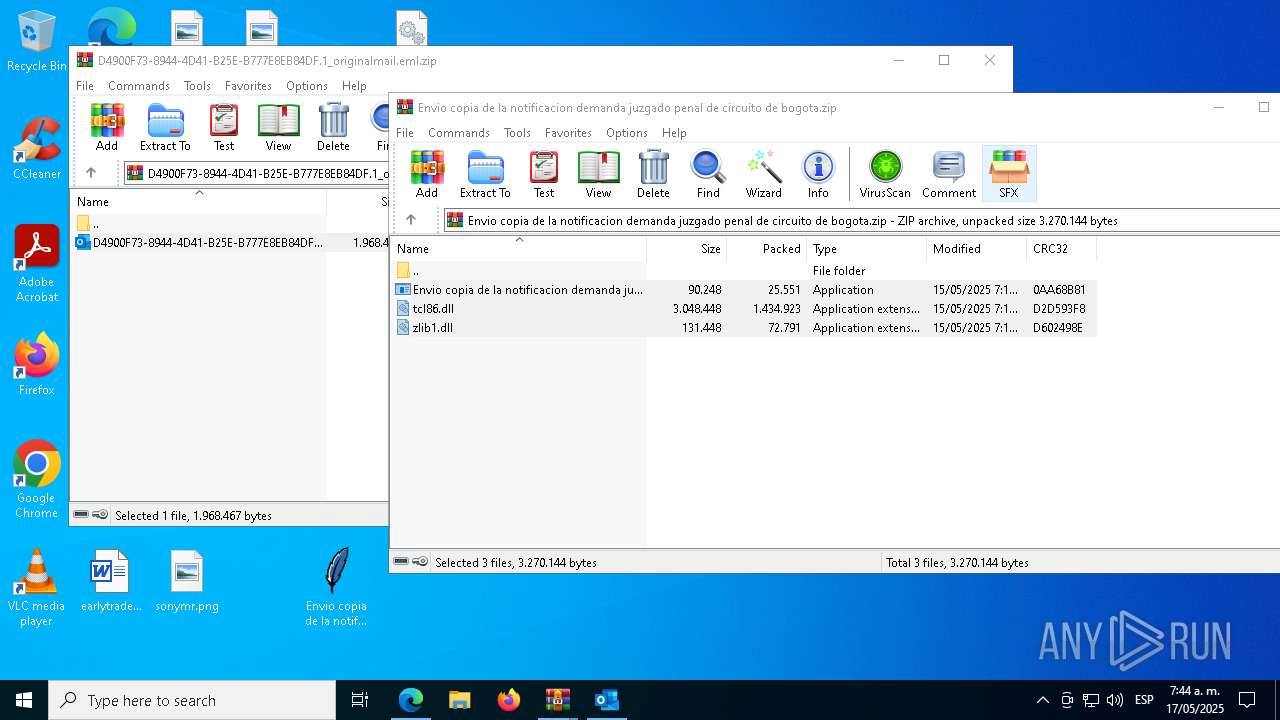Screen dimensions: 1280x720
Task: Click Delete in originalmail.eml.zip window
Action: click(x=333, y=127)
